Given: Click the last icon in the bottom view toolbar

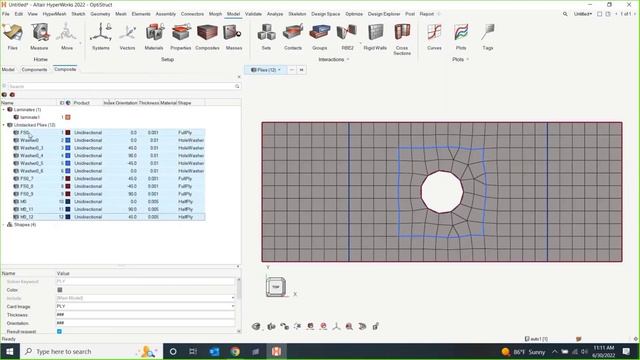Looking at the screenshot, I should pyautogui.click(x=376, y=326).
